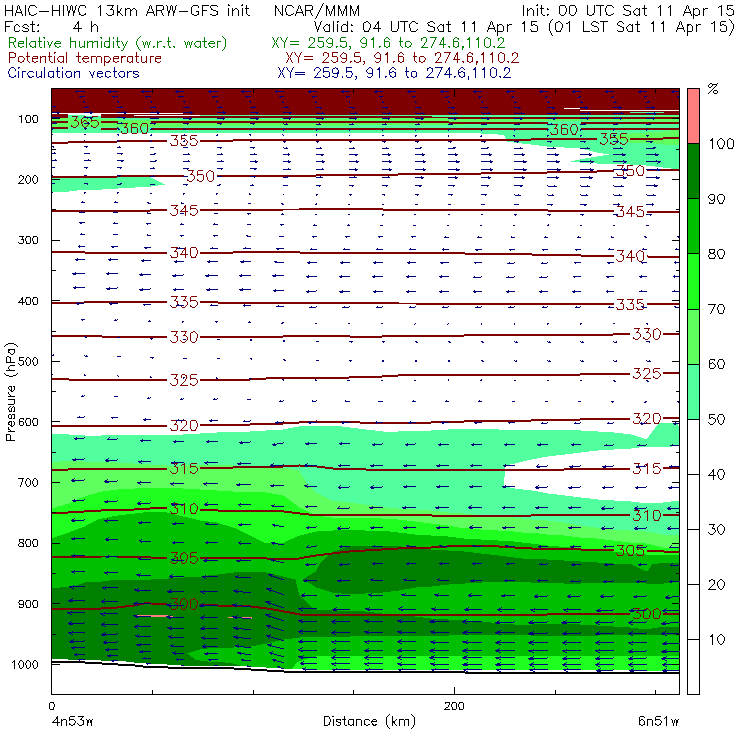
Task: Select the blue XY coordinate range text
Action: tap(394, 73)
